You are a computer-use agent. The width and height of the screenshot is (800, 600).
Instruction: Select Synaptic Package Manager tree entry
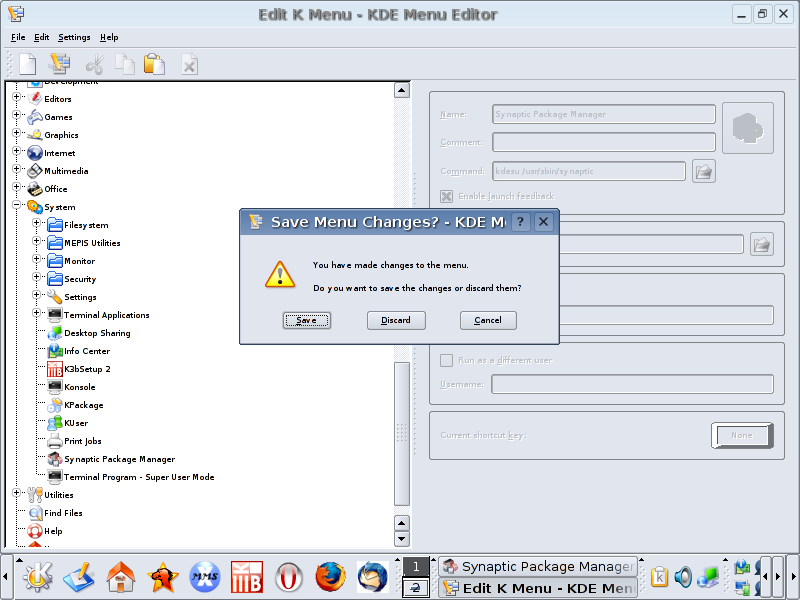tap(119, 459)
